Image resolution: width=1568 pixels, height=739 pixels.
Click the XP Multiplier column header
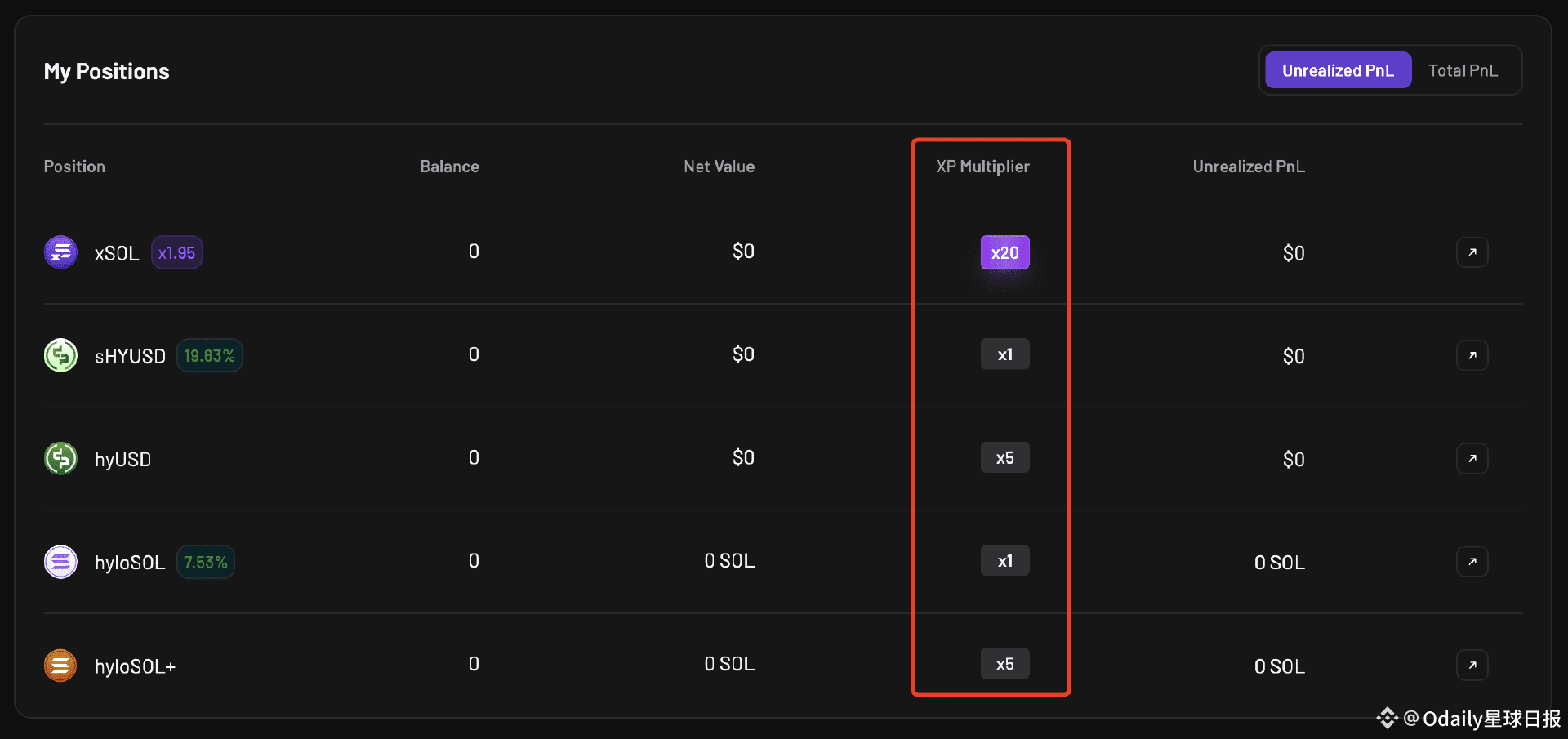(982, 167)
